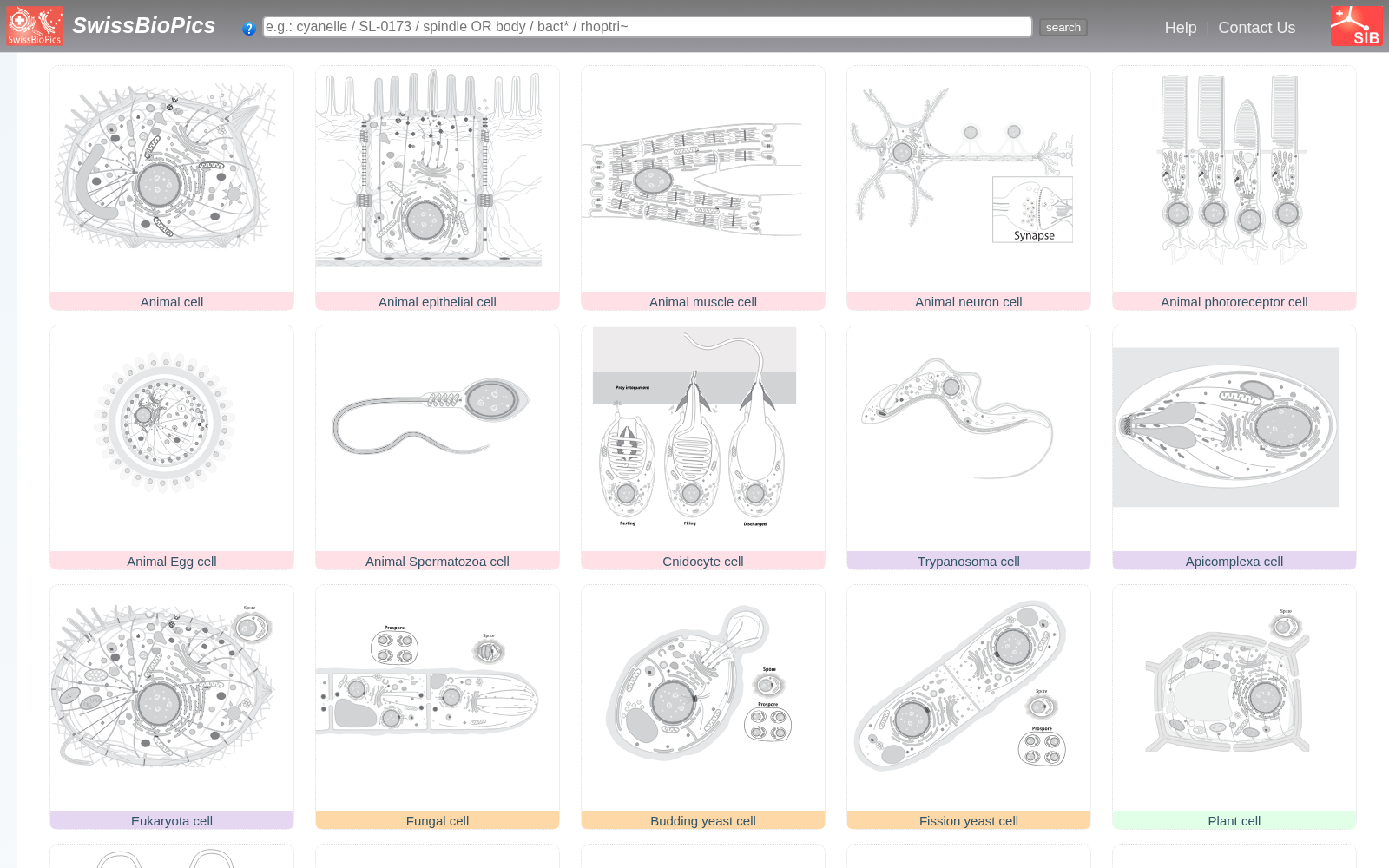Click the 'Budding yeast cell' label
This screenshot has height=868, width=1389.
(703, 821)
